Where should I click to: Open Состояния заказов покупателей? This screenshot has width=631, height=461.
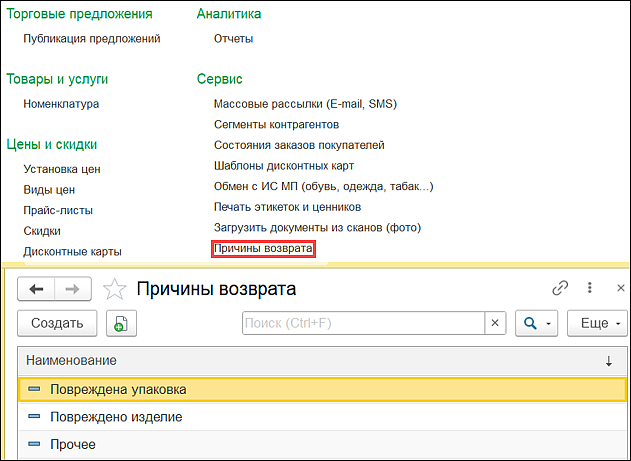299,145
